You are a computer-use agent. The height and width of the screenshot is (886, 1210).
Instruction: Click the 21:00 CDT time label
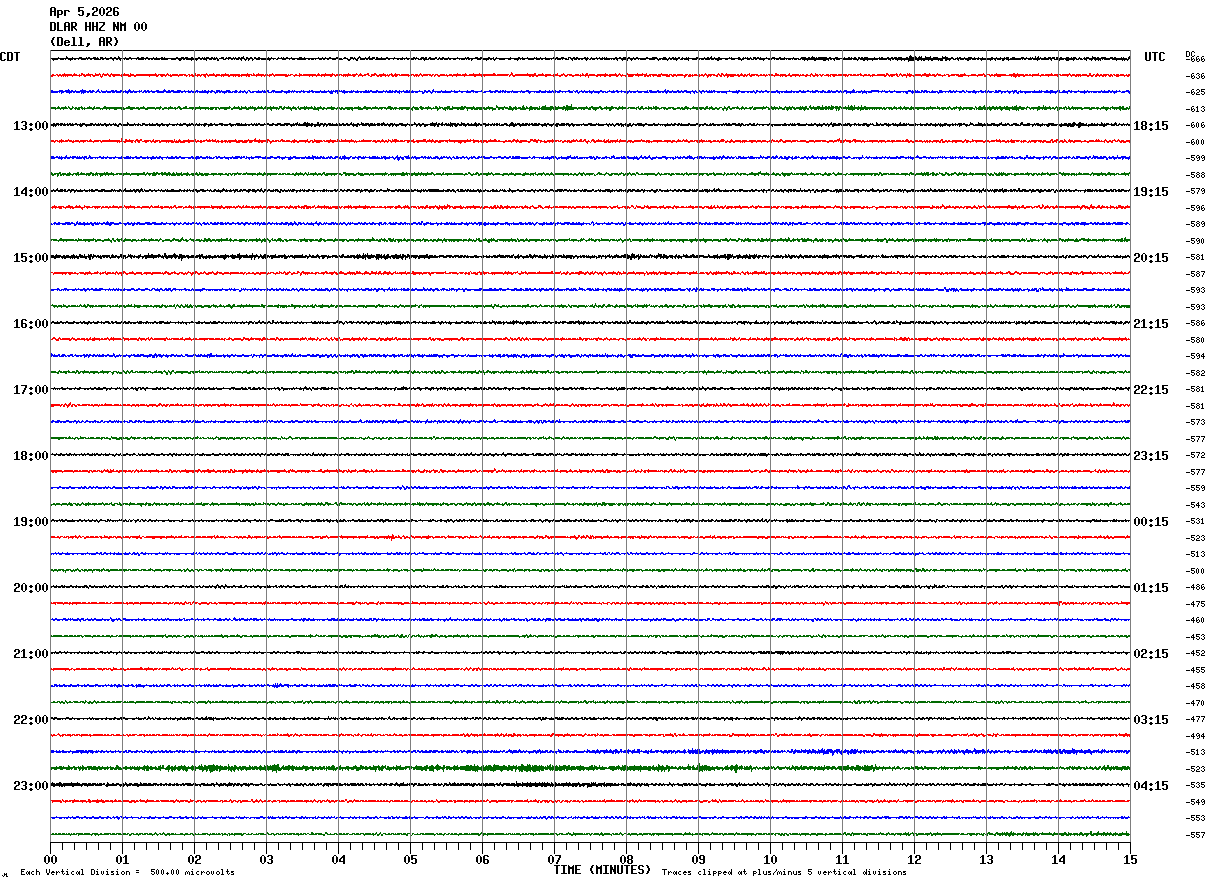click(31, 654)
